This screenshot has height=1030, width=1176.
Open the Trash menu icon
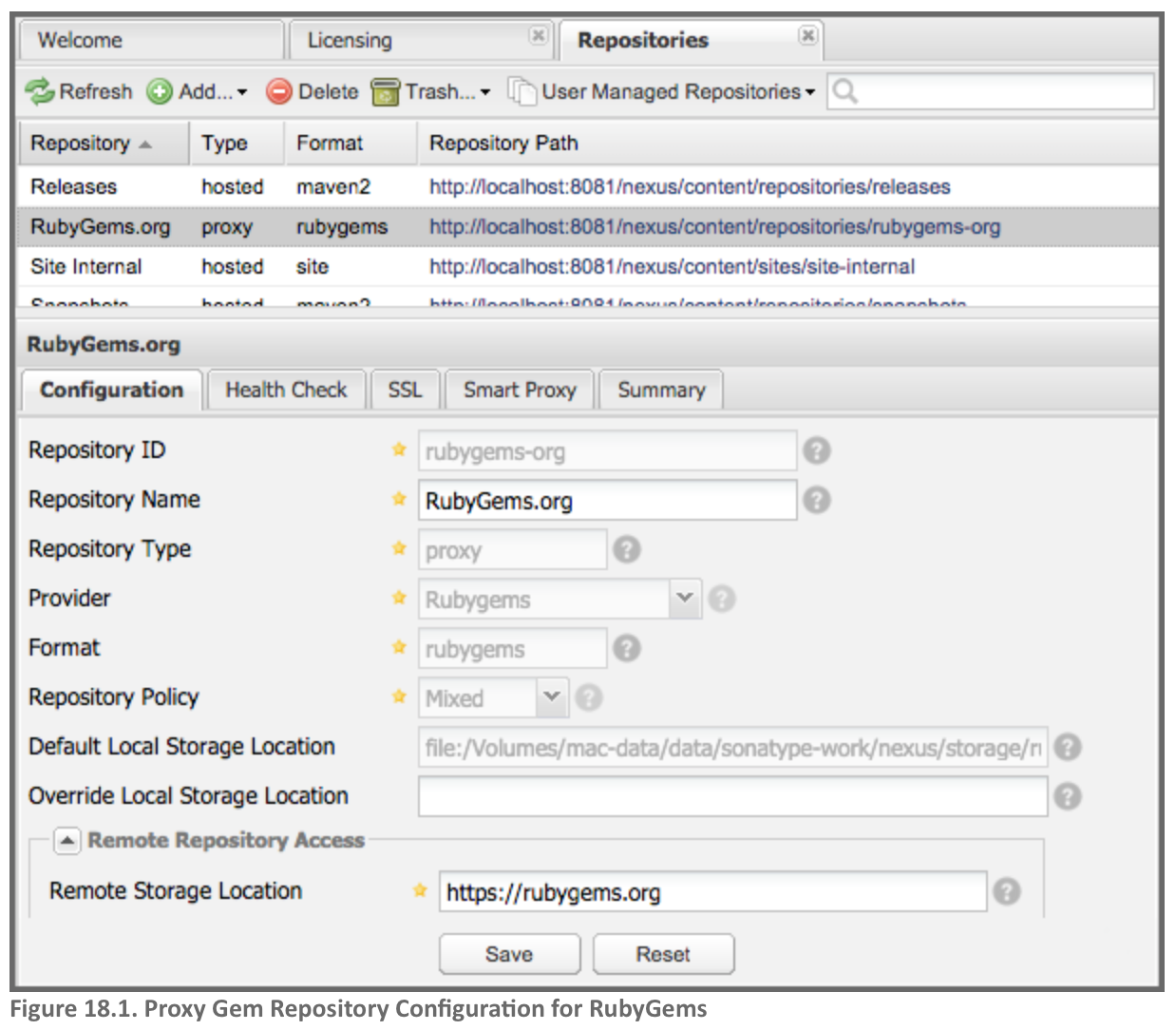coord(385,92)
